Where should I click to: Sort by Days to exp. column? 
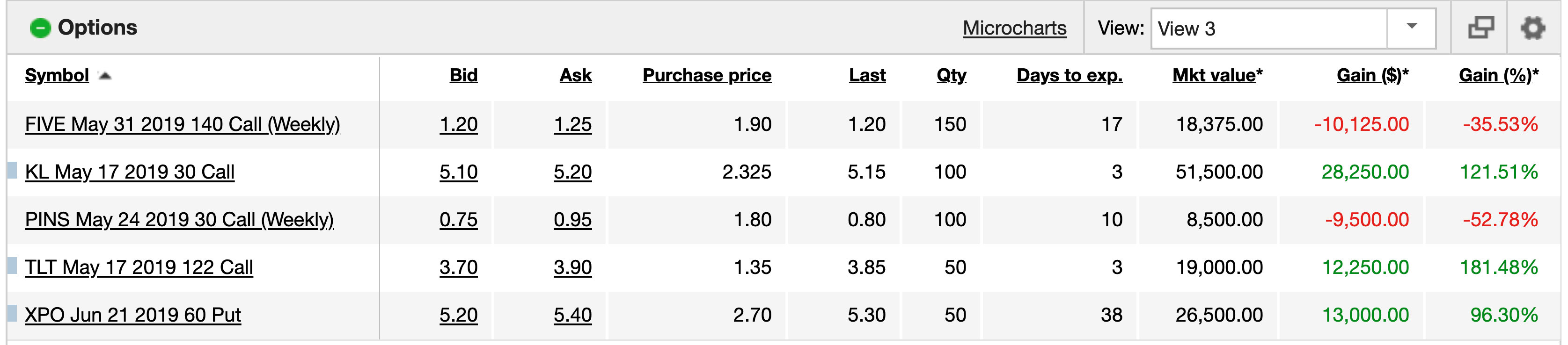pyautogui.click(x=1070, y=75)
